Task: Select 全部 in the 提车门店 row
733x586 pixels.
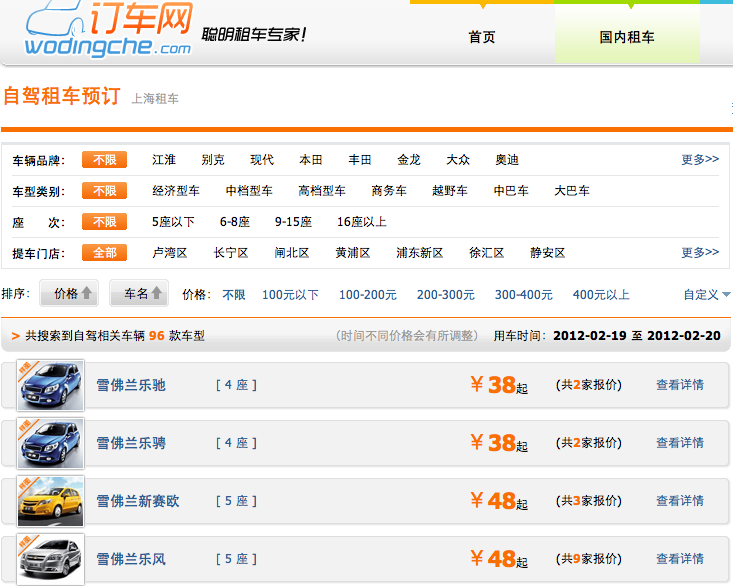Action: [104, 253]
